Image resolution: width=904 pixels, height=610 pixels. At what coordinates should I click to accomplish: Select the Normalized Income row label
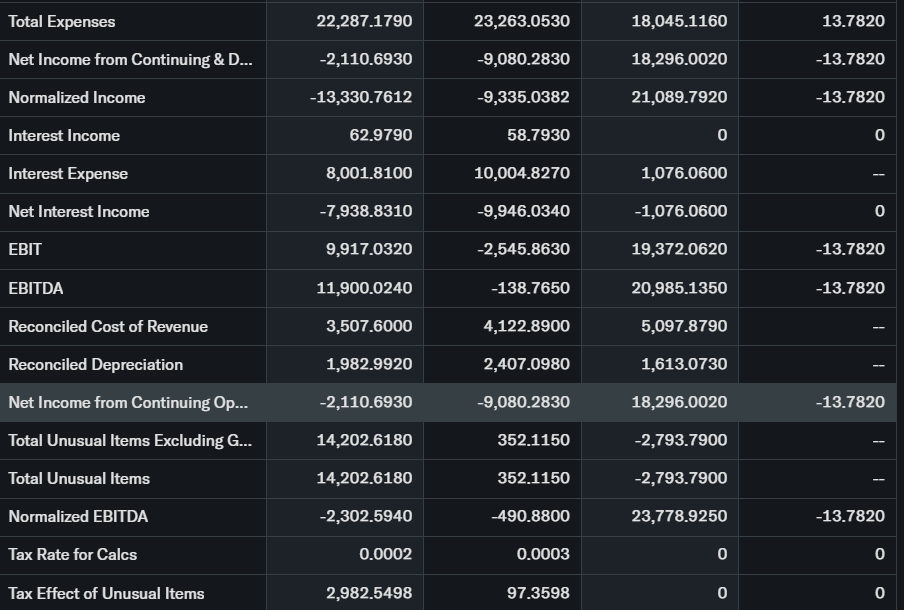(x=77, y=97)
